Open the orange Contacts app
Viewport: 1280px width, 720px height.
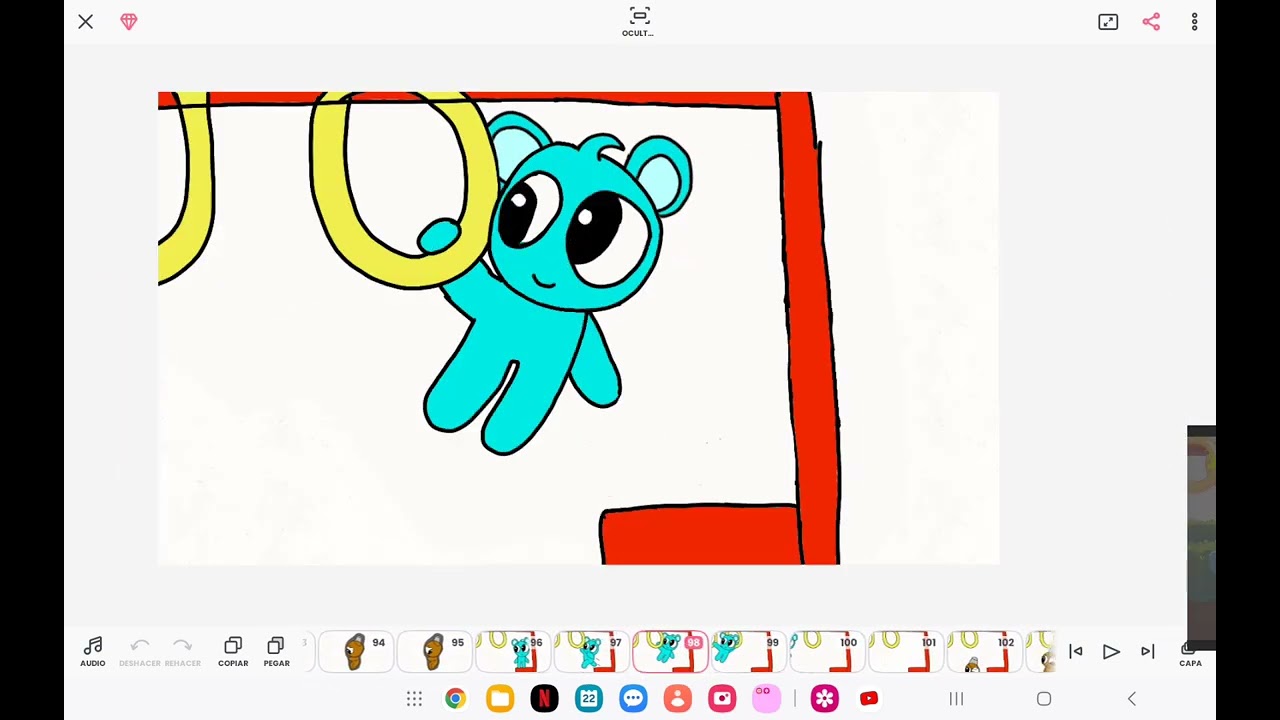678,699
